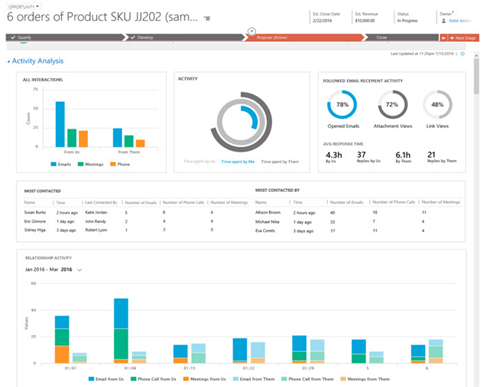Toggle Emails legend in All Interactions chart
The width and height of the screenshot is (481, 387).
click(61, 164)
